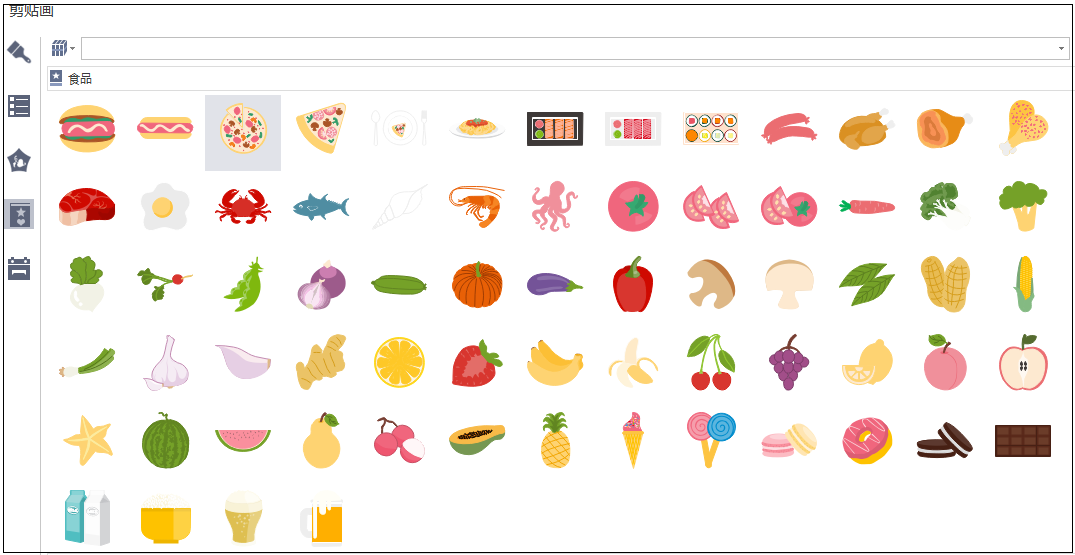Open the search combo box dropdown arrow
This screenshot has height=555, width=1075.
tap(1062, 49)
